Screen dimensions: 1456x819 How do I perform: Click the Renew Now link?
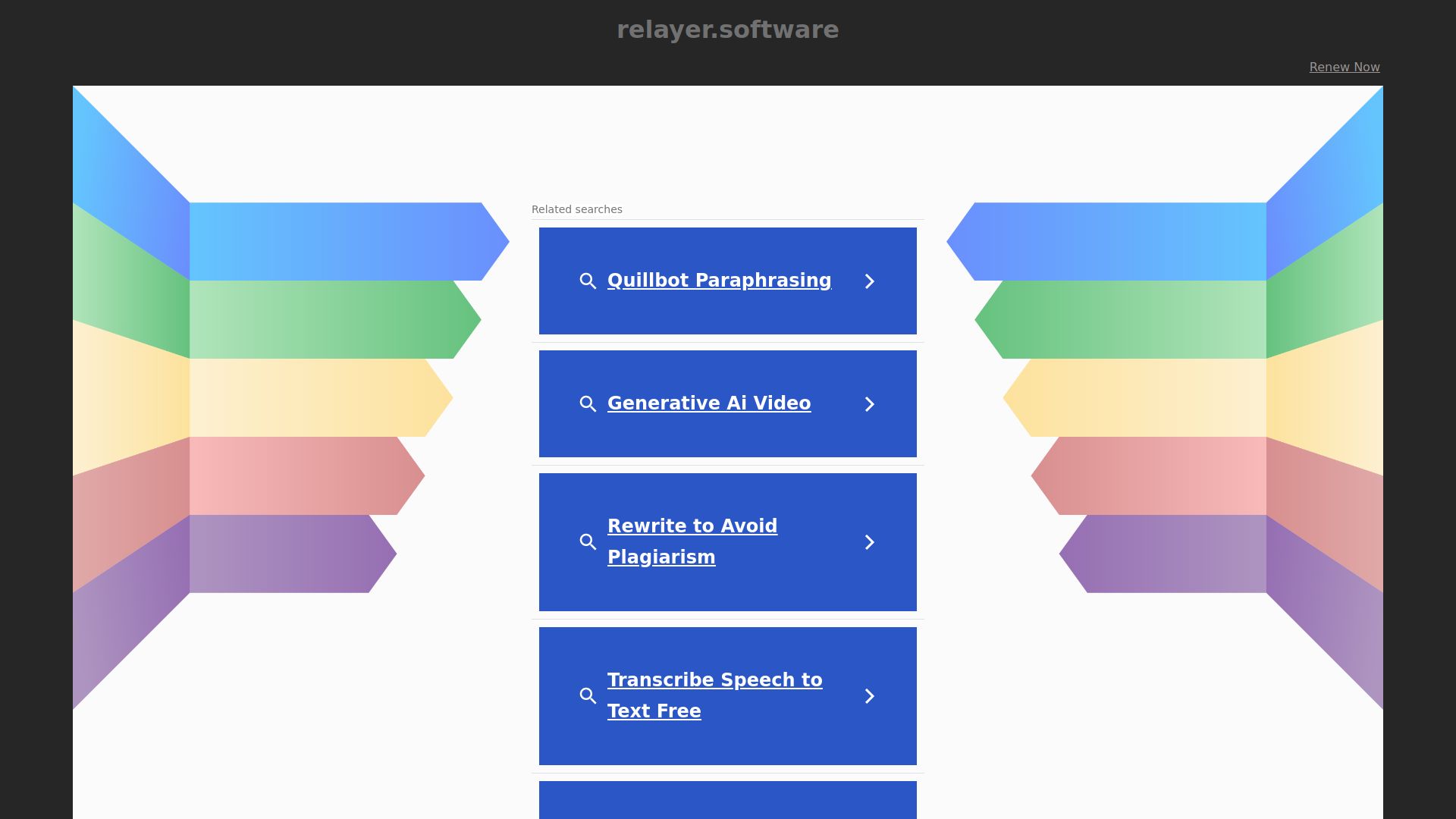click(1344, 67)
